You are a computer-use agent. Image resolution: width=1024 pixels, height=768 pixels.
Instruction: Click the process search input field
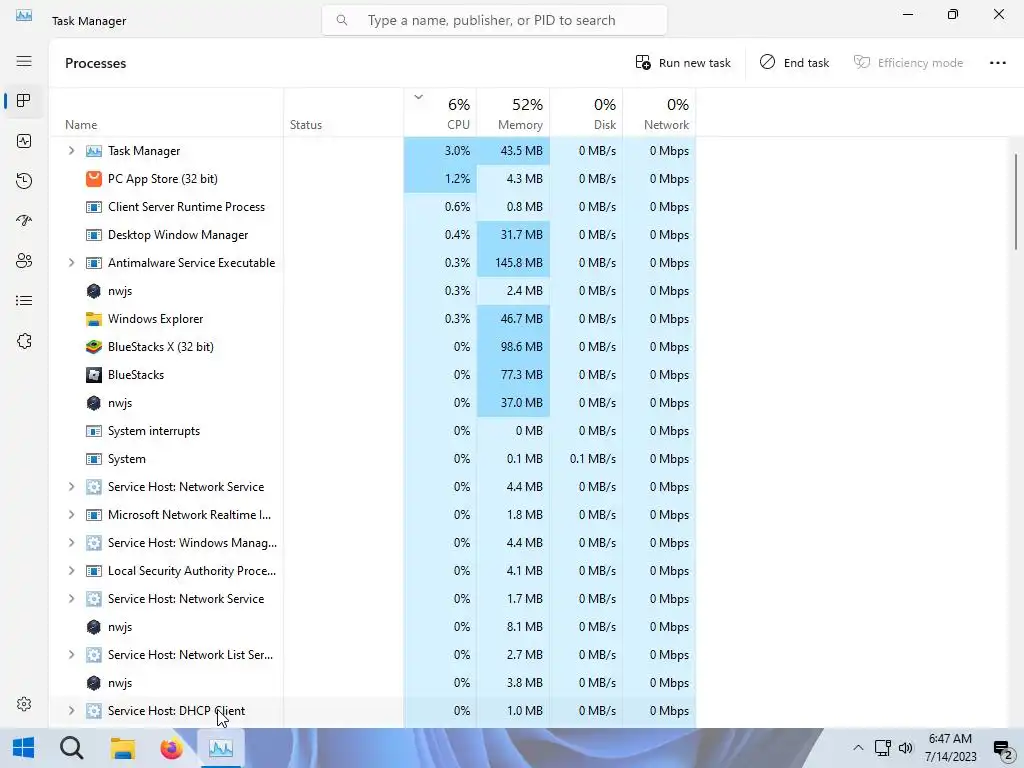tap(494, 20)
